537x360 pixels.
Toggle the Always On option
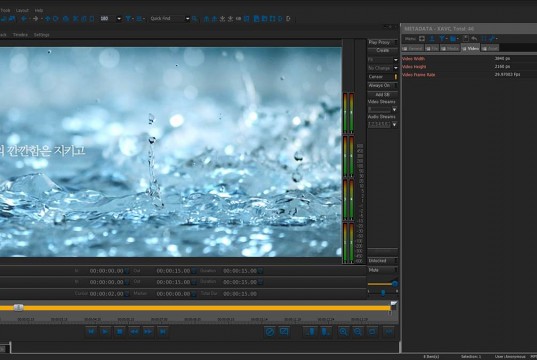click(383, 85)
